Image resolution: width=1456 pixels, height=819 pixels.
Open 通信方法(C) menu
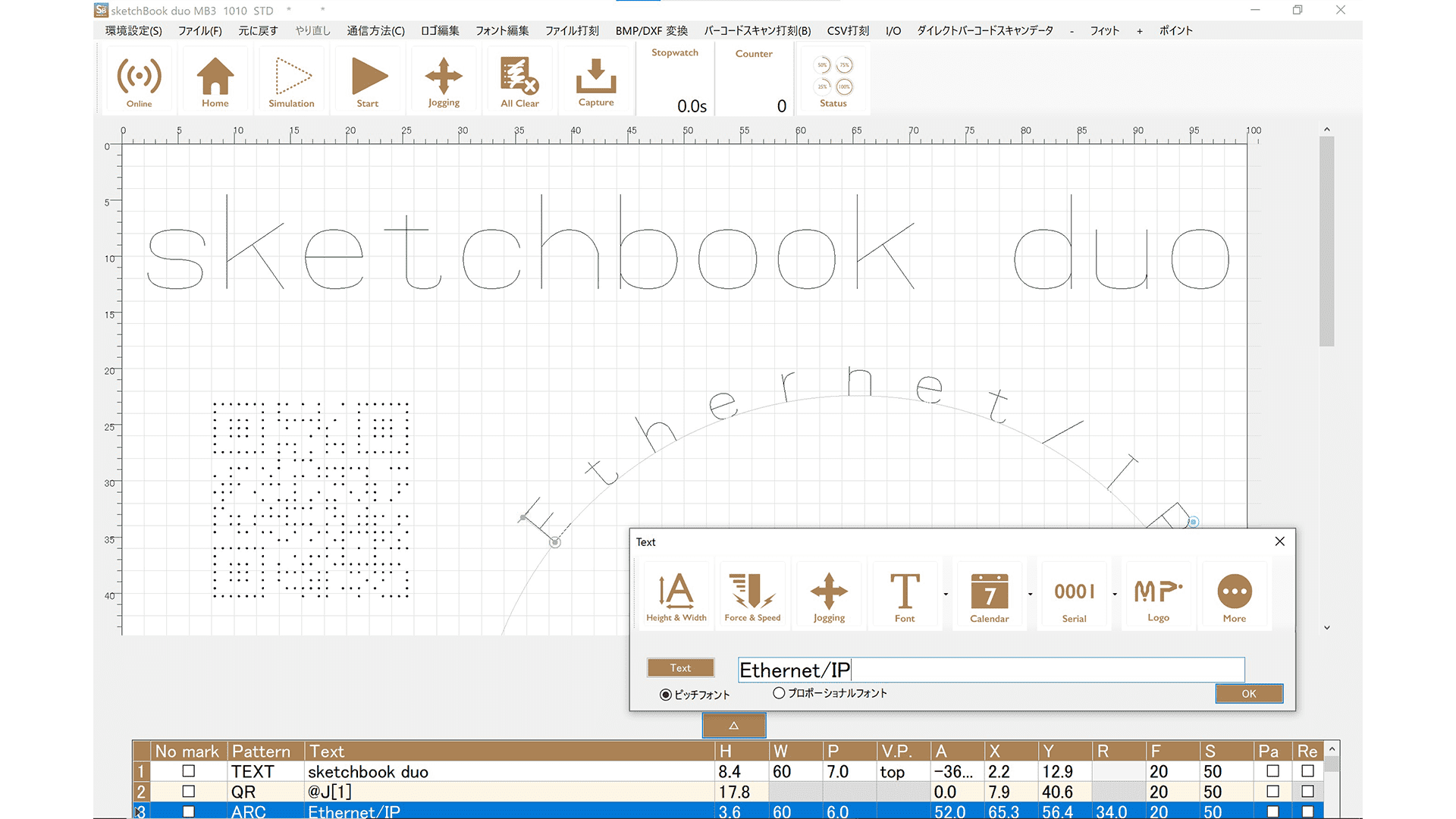pos(376,30)
